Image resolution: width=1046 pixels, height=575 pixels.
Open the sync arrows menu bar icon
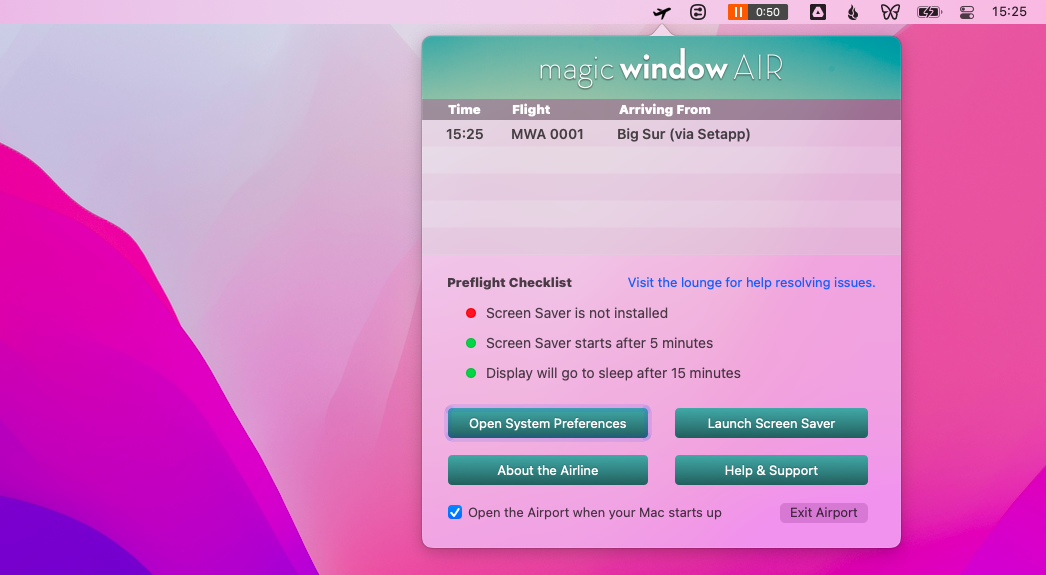coord(698,12)
